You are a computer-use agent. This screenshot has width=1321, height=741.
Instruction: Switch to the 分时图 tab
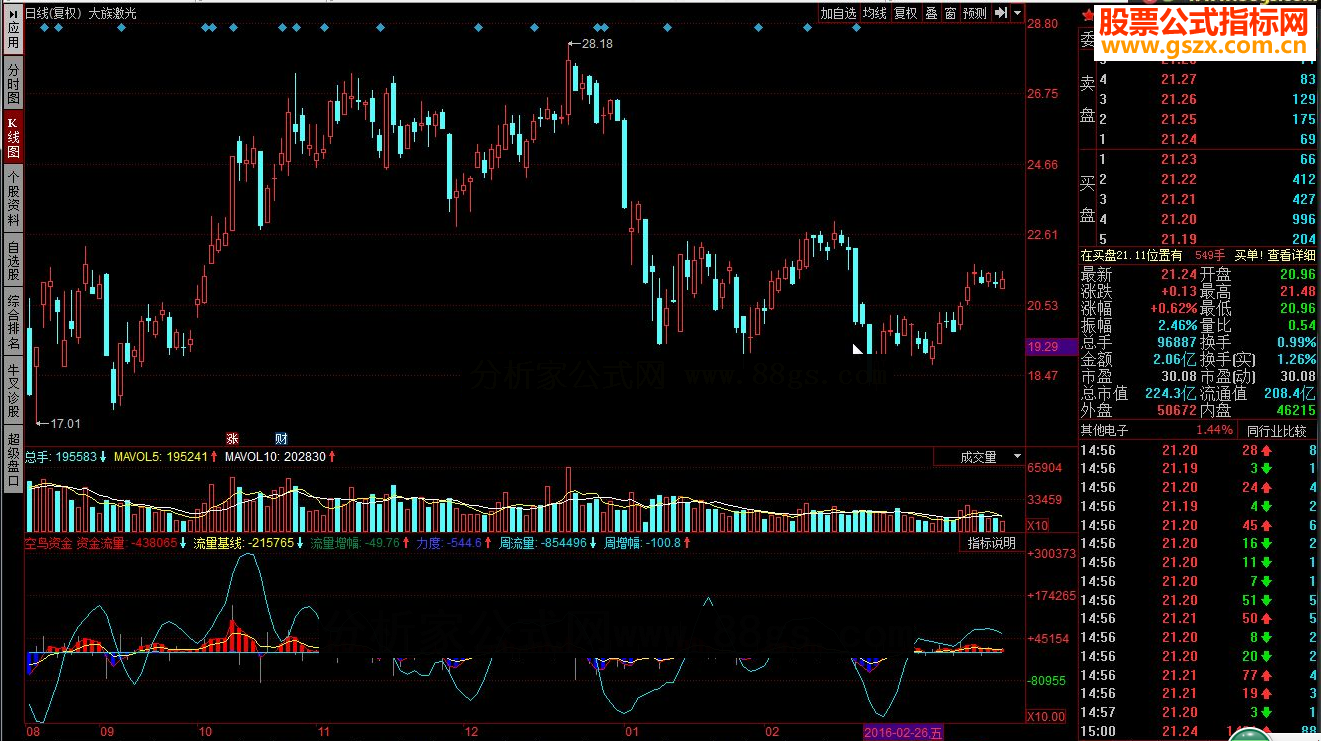pos(13,84)
